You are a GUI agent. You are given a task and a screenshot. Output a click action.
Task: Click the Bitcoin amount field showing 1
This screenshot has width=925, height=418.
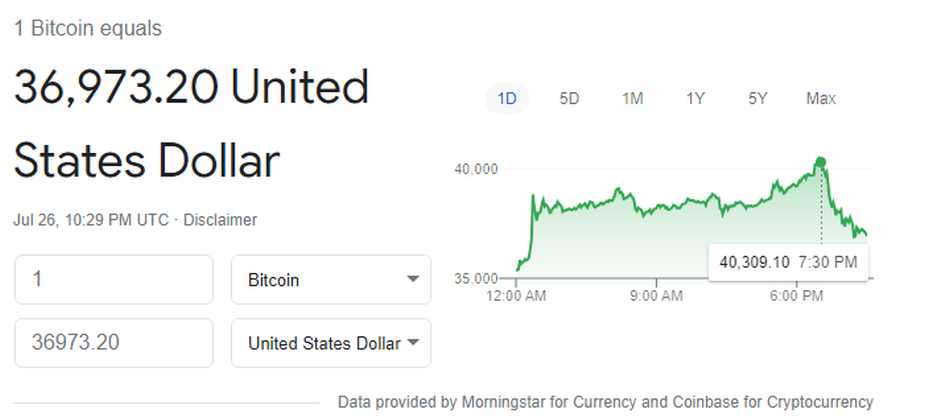(113, 280)
